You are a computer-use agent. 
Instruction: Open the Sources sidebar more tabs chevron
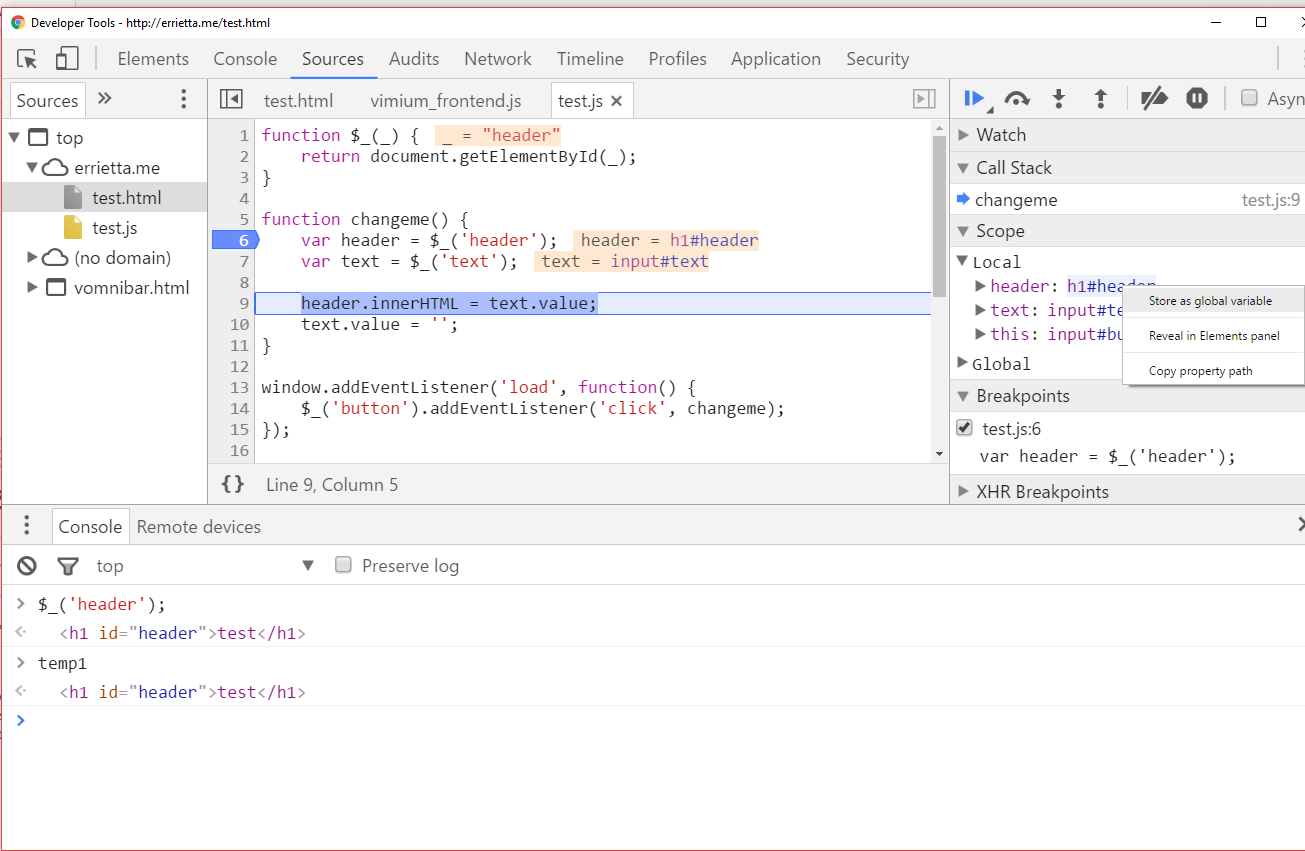(104, 99)
